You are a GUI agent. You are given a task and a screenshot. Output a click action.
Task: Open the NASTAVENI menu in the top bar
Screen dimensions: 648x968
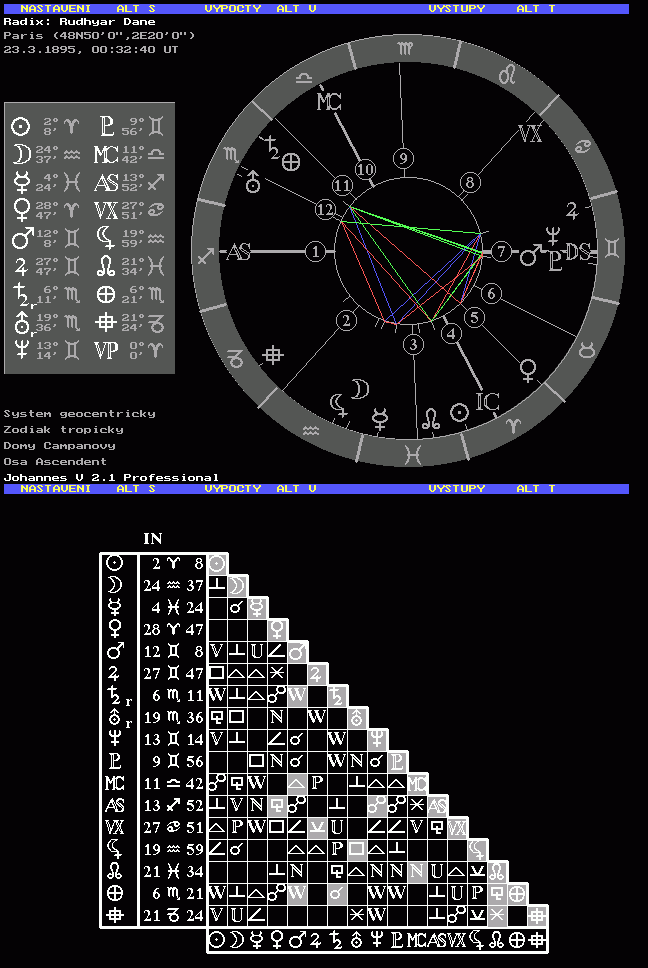tap(49, 8)
